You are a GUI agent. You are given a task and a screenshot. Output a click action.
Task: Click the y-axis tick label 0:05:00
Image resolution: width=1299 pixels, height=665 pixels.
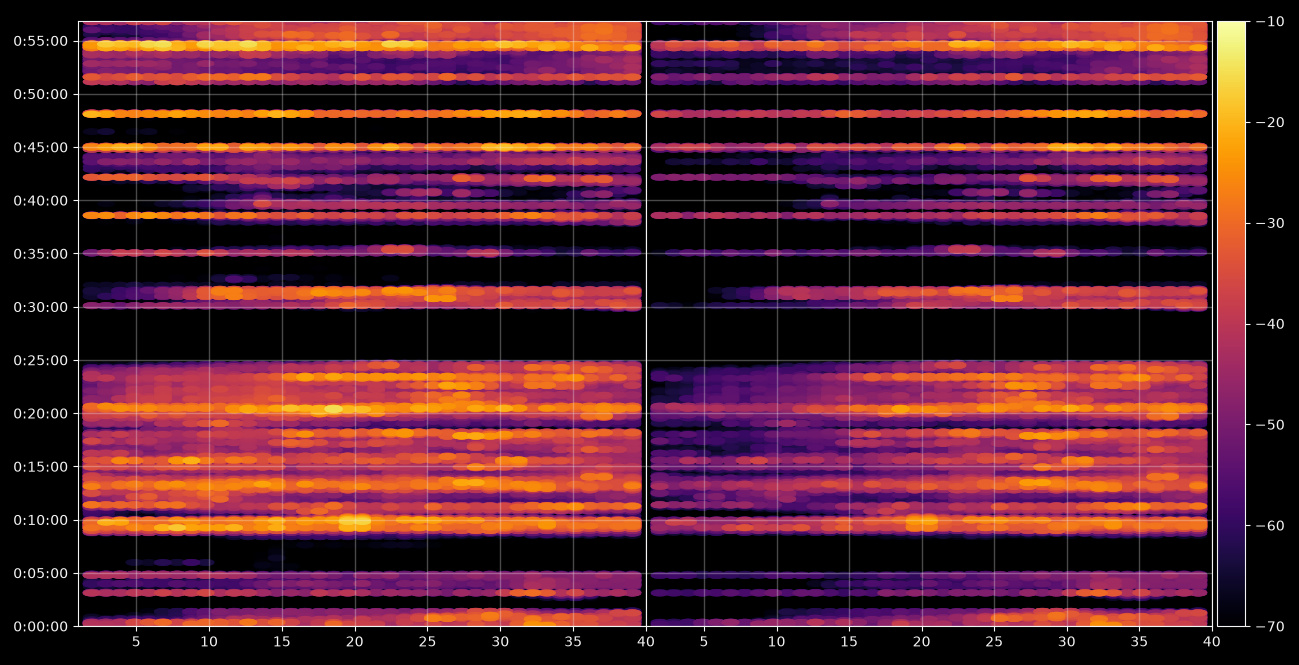(x=40, y=574)
